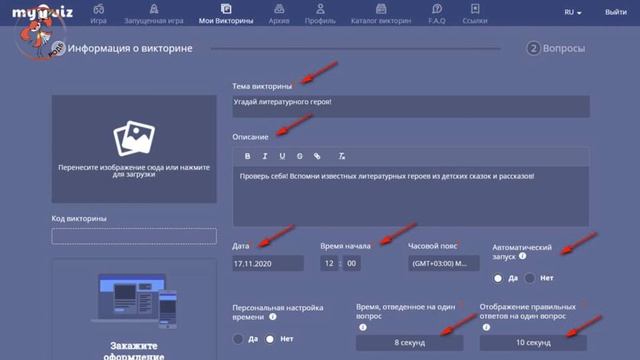
Task: Click info icon beside Персональная настройка времени
Action: (x=273, y=317)
